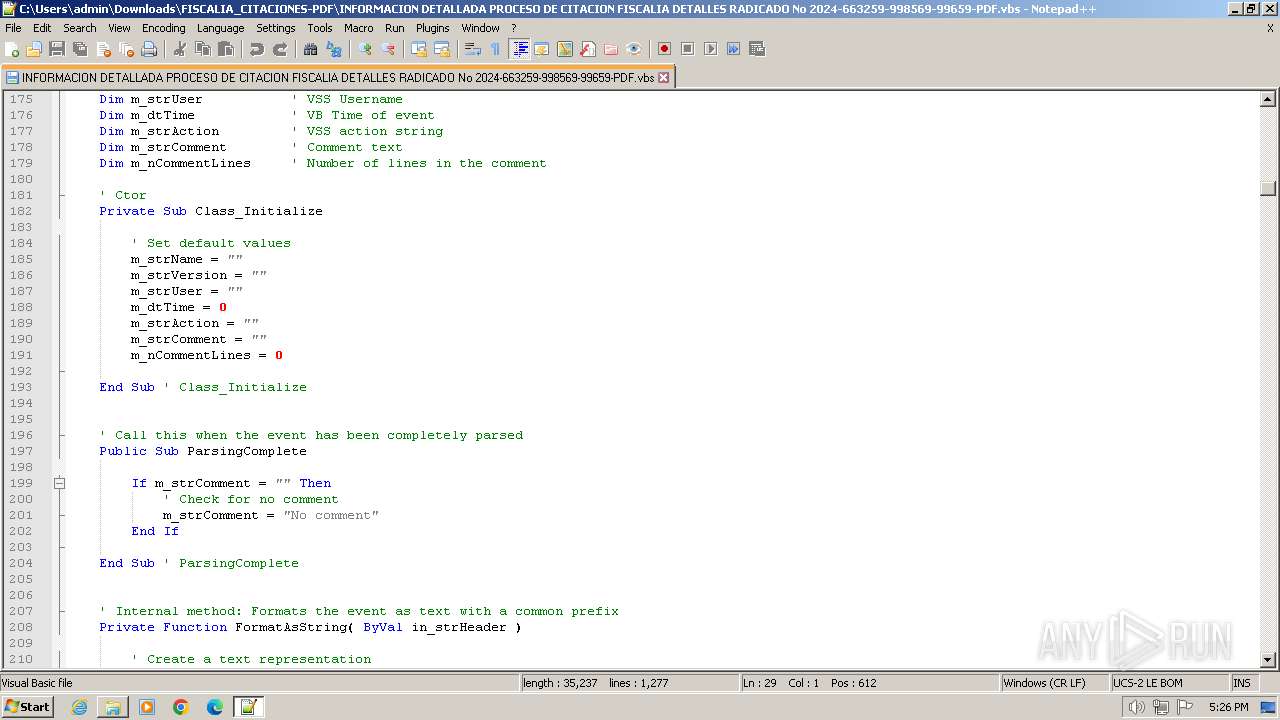Click the vertical scrollbar thumb
This screenshot has width=1280, height=720.
1268,188
